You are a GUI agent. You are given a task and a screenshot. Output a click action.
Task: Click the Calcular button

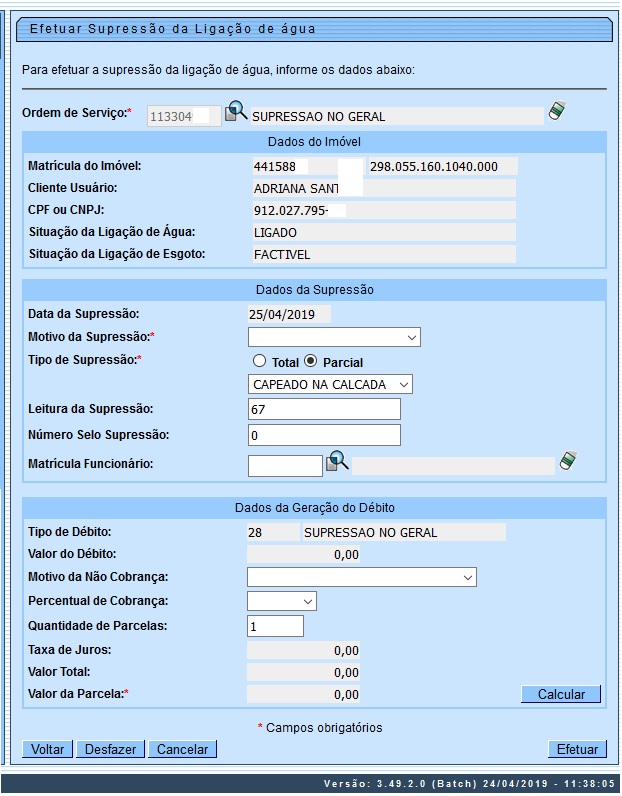click(x=561, y=694)
